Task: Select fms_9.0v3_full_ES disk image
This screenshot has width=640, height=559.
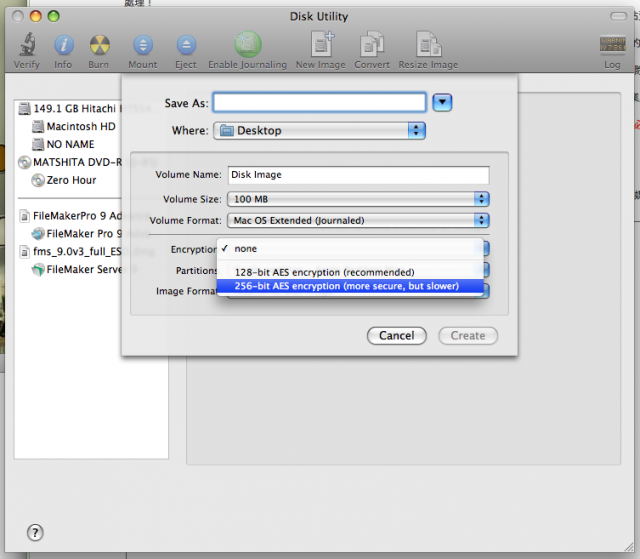Action: click(x=71, y=252)
